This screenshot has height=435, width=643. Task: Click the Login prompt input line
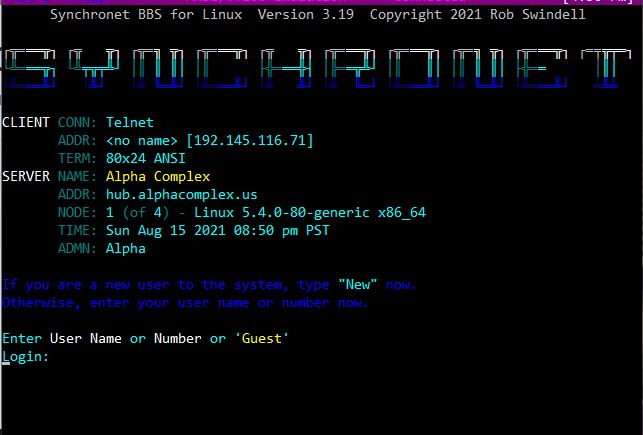(25, 357)
